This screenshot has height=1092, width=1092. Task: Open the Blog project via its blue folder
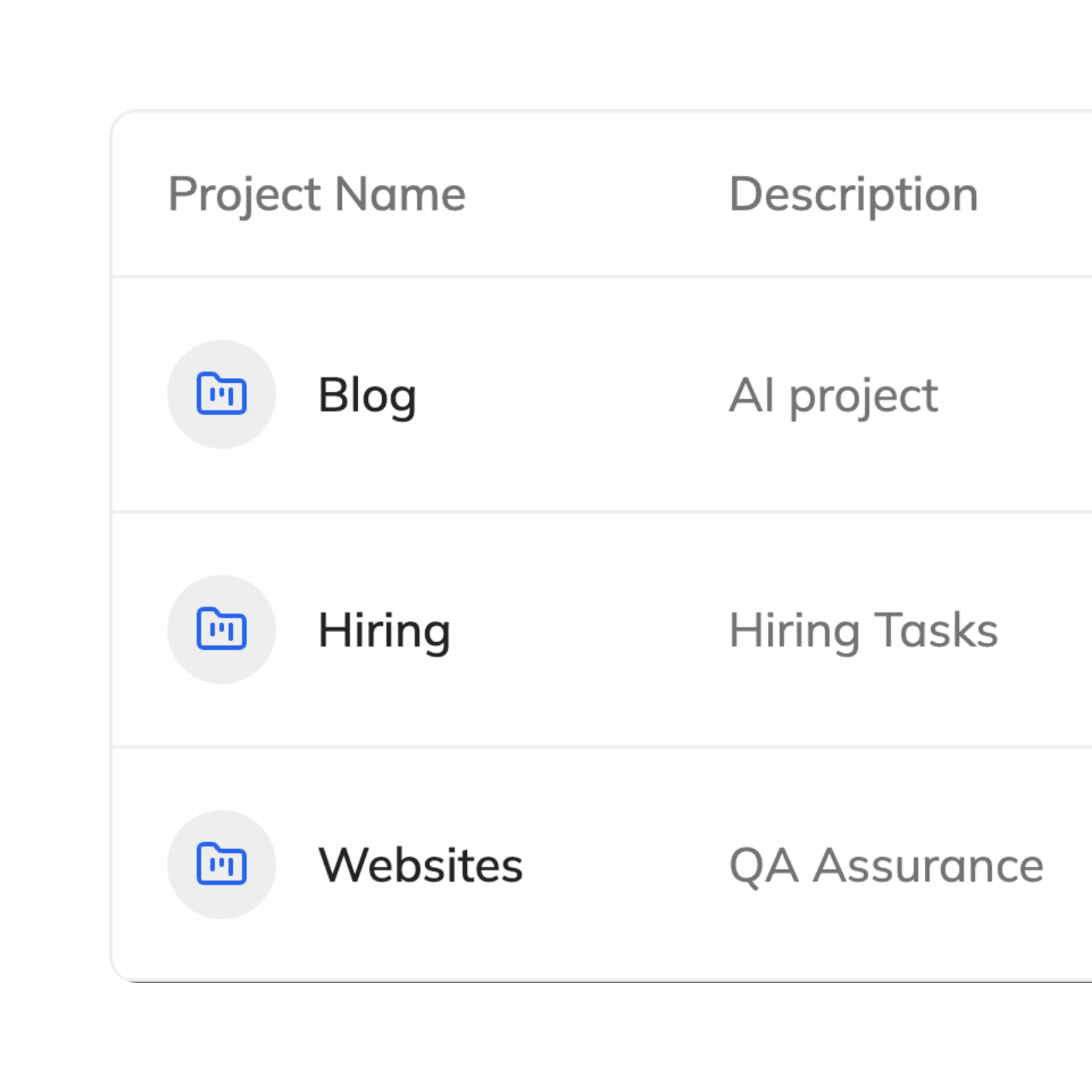click(x=221, y=394)
